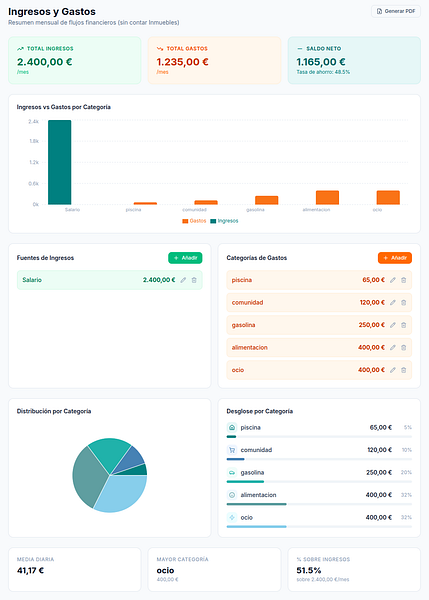Toggle the Ingresos legend item in chart
This screenshot has width=429, height=600.
tap(224, 221)
